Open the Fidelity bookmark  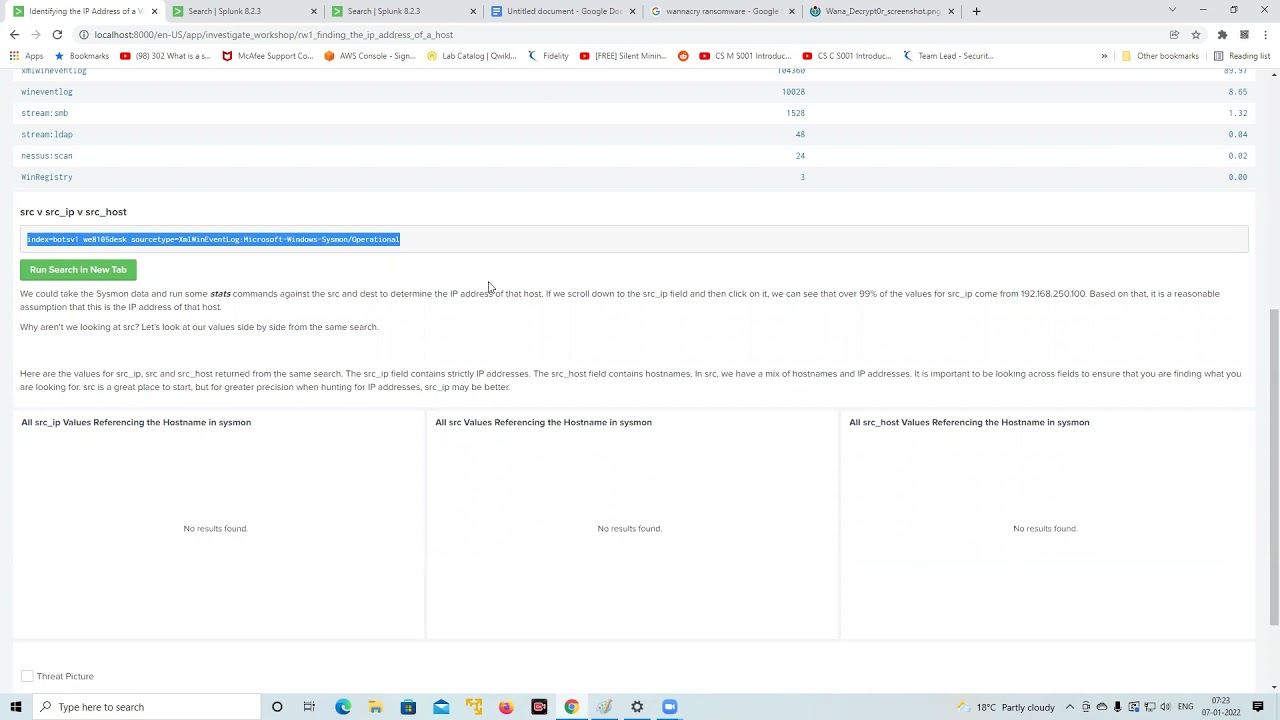(548, 56)
